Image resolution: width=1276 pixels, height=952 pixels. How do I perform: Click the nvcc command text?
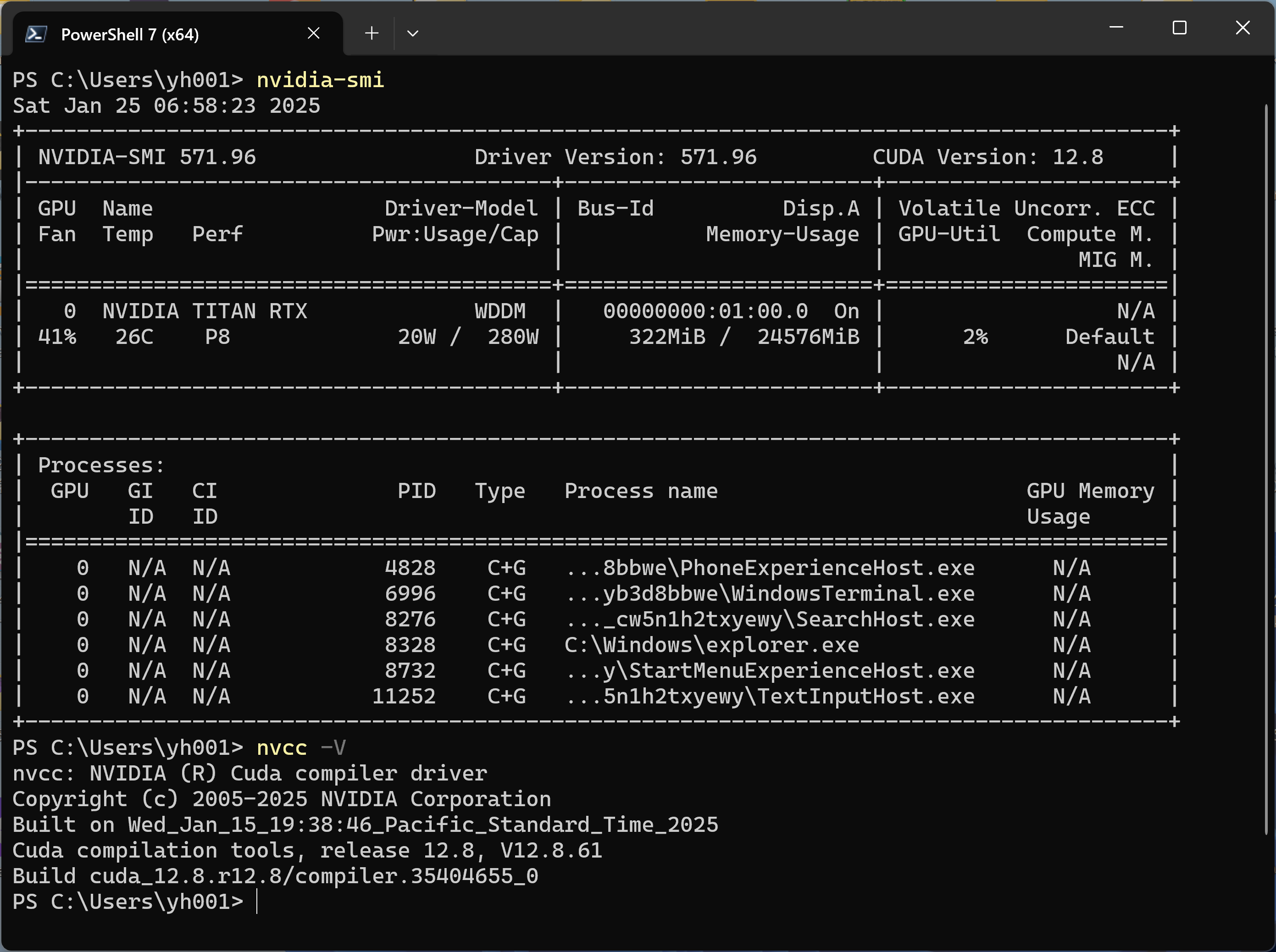(x=281, y=748)
